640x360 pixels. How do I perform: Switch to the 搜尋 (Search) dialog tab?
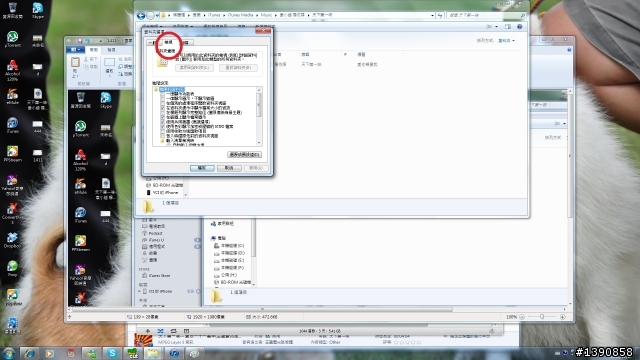point(186,42)
